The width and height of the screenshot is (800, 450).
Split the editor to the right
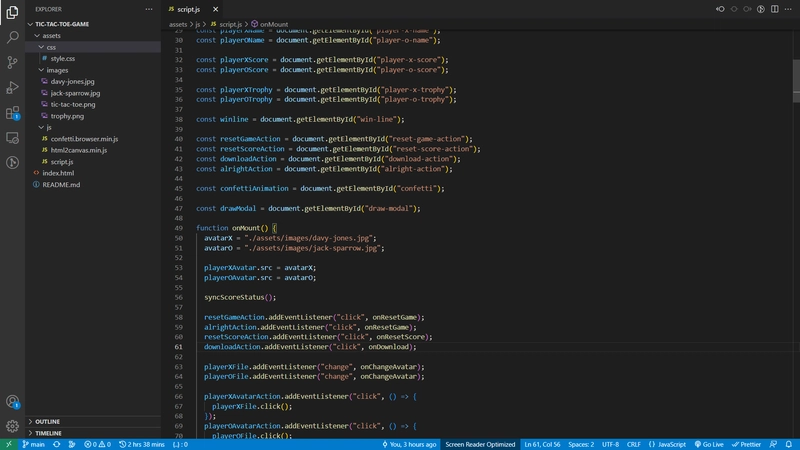point(774,9)
